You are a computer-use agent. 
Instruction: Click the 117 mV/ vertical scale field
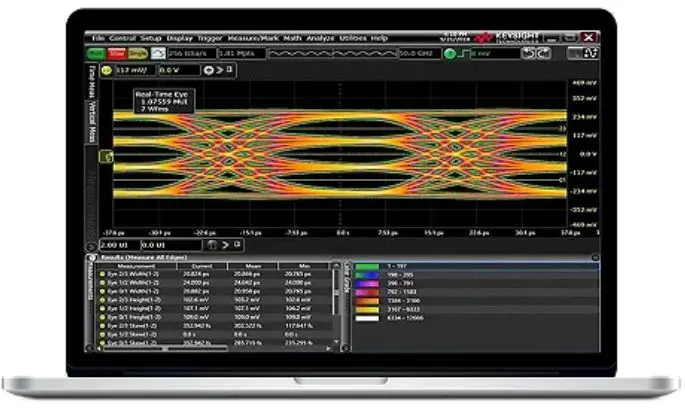[135, 70]
